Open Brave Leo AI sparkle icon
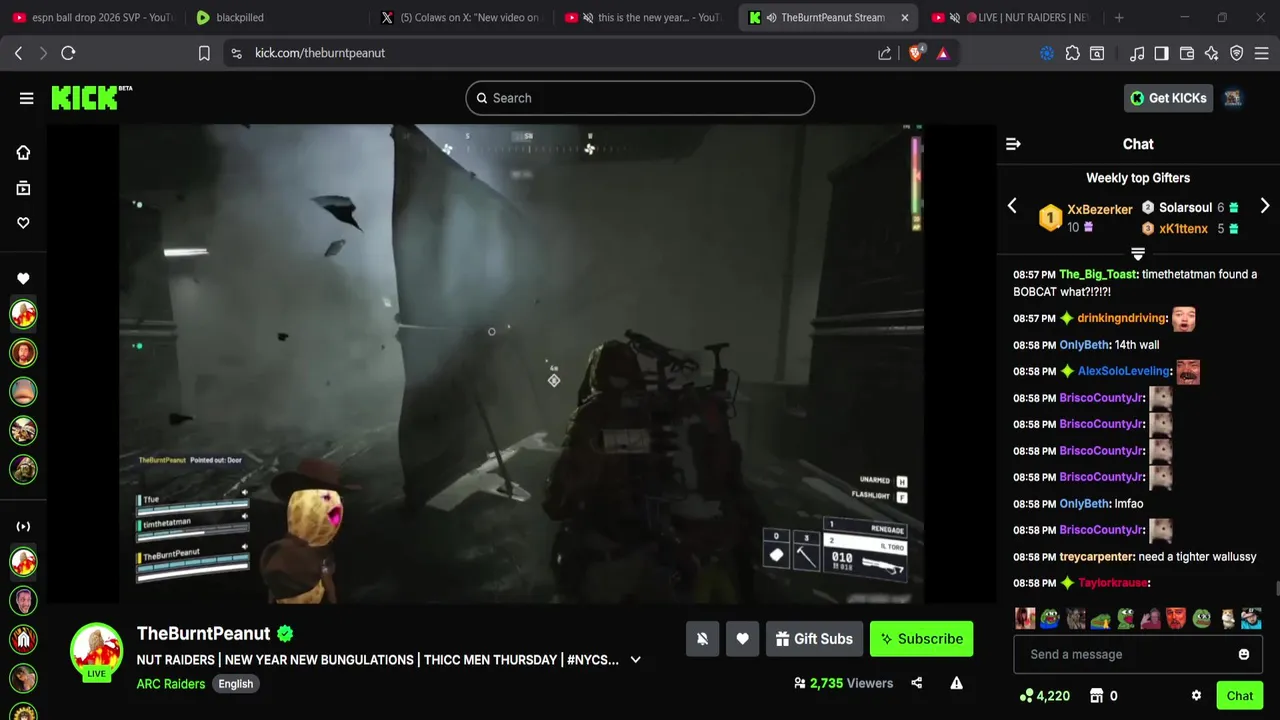The width and height of the screenshot is (1280, 720). (x=1212, y=53)
